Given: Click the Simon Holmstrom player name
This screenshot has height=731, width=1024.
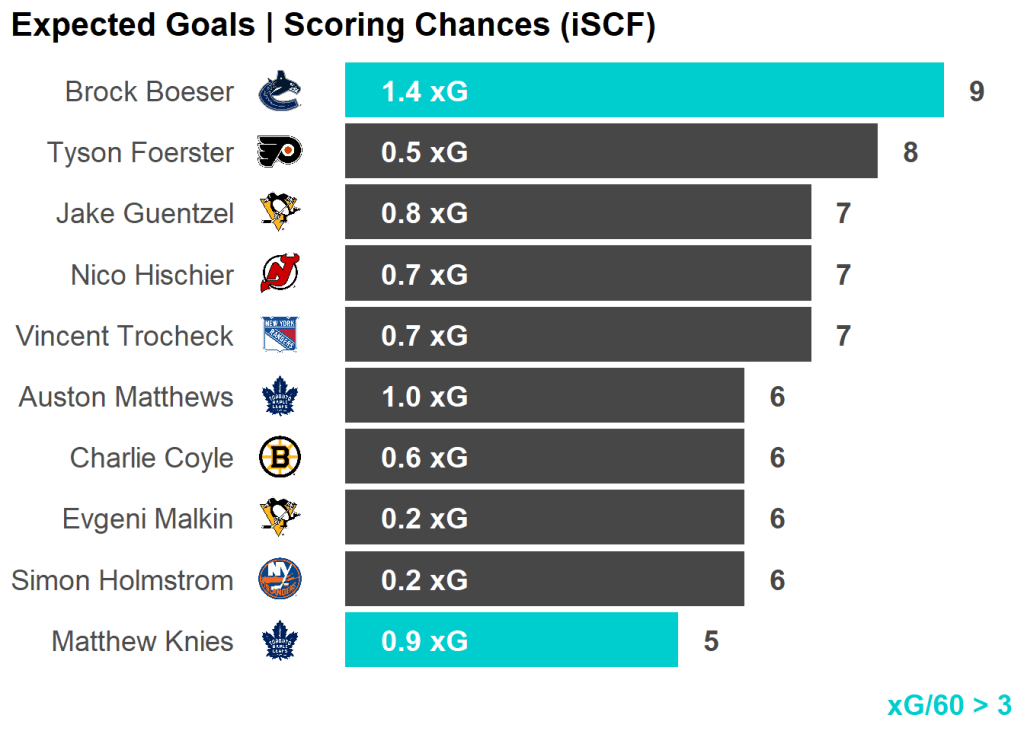Looking at the screenshot, I should [x=122, y=580].
